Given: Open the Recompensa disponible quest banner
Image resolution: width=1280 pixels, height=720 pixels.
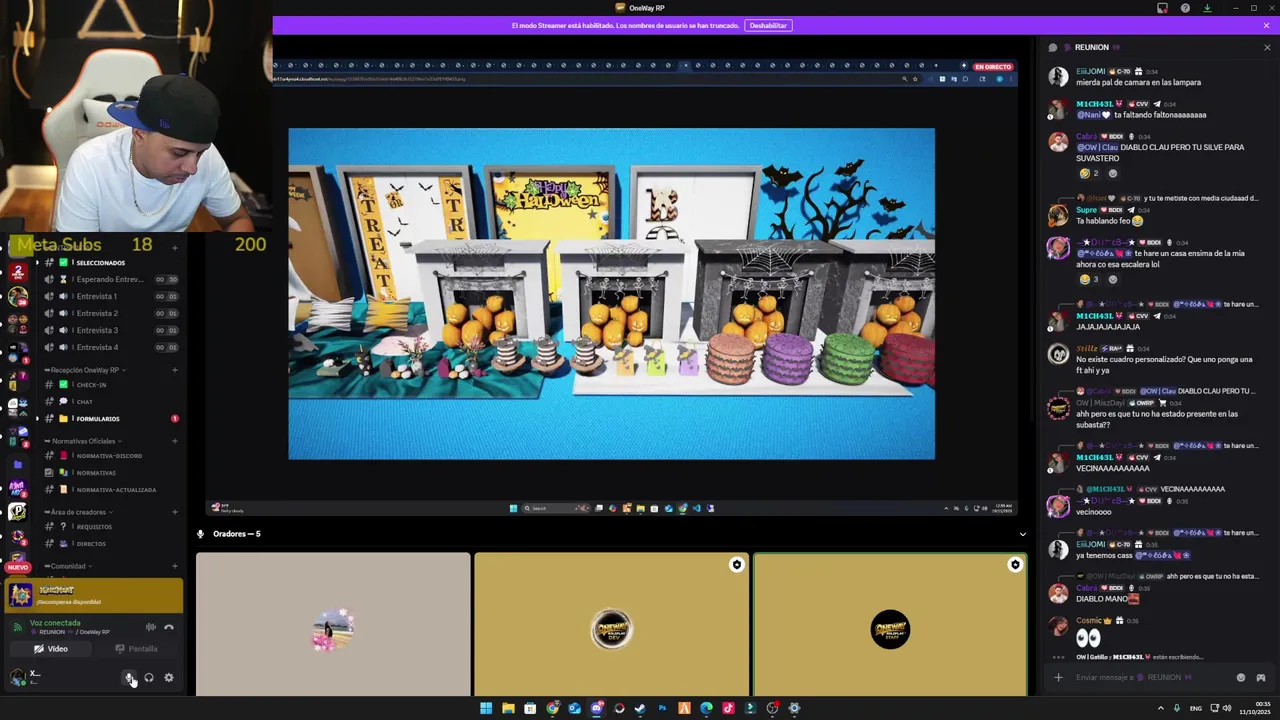Looking at the screenshot, I should 94,596.
